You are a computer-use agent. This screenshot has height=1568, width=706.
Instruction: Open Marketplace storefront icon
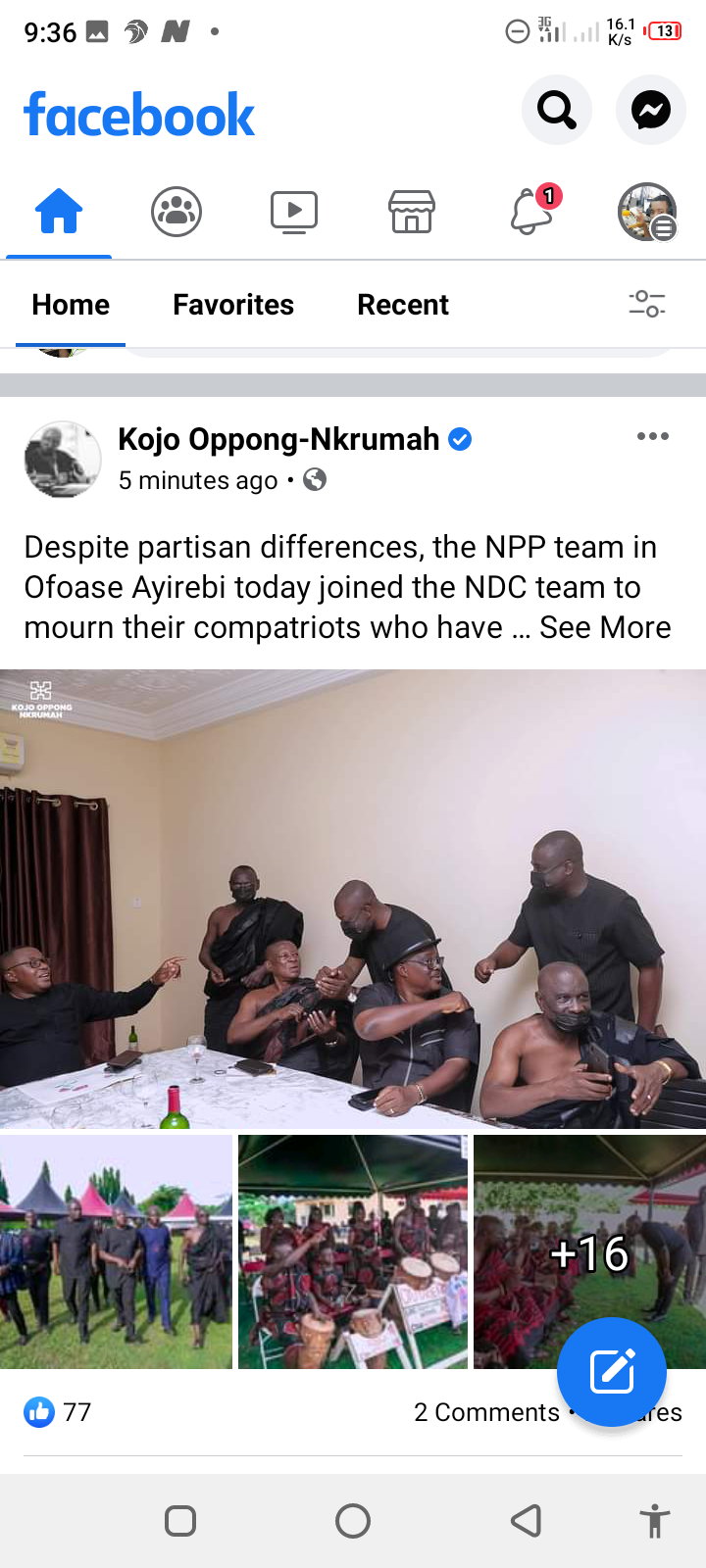(412, 211)
